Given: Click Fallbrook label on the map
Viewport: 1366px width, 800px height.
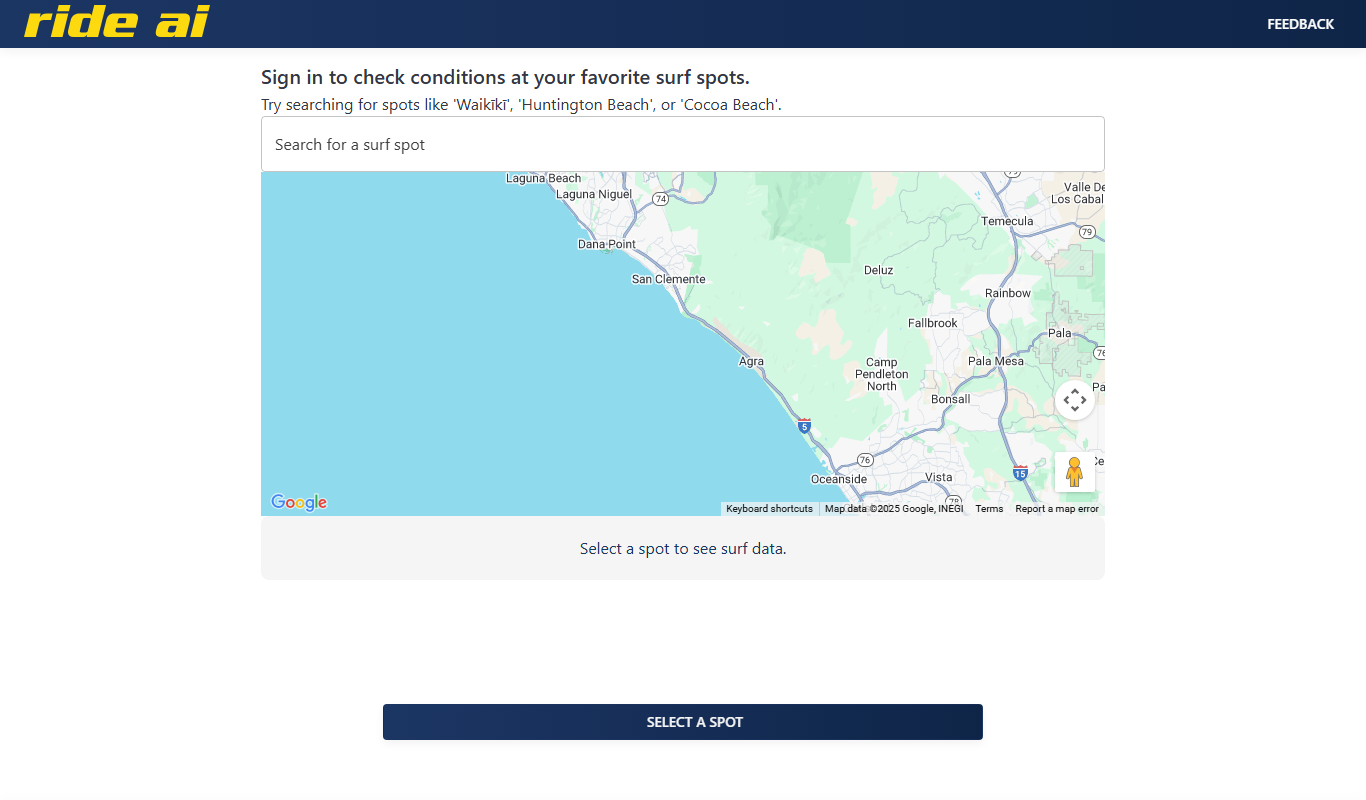Looking at the screenshot, I should (x=933, y=323).
